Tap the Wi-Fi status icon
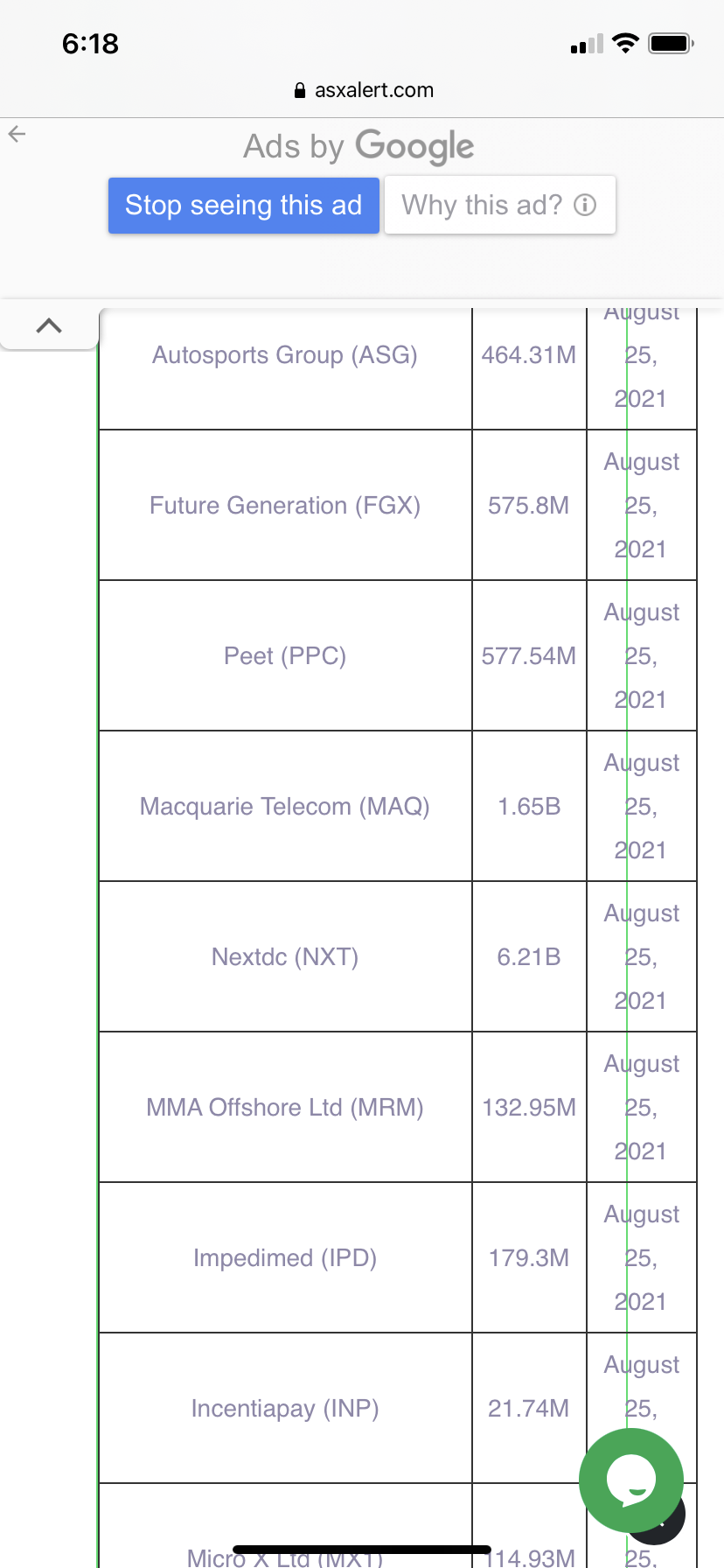 [x=625, y=43]
